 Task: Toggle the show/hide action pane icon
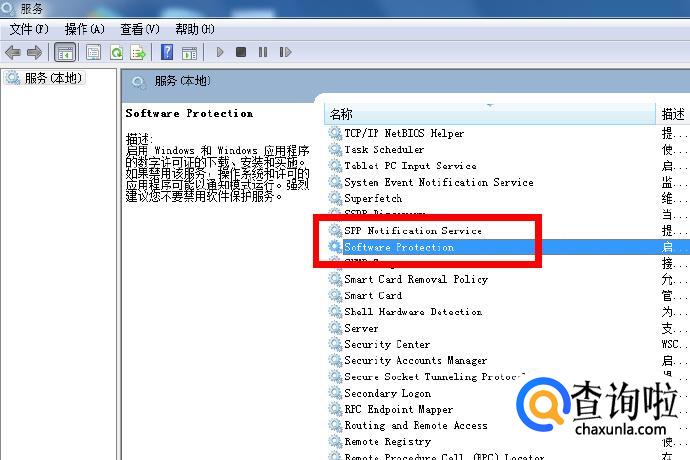tap(190, 53)
